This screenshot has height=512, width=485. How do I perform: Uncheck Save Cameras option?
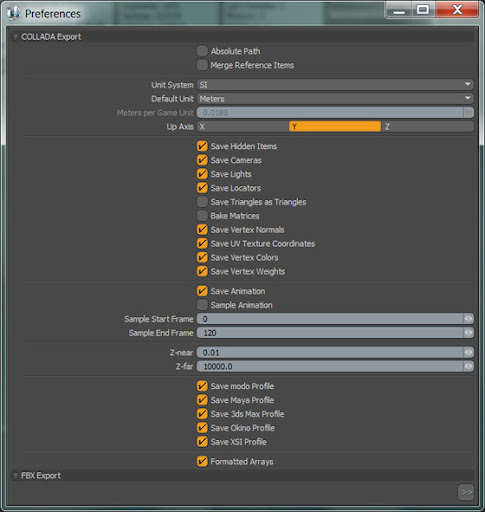tap(202, 160)
